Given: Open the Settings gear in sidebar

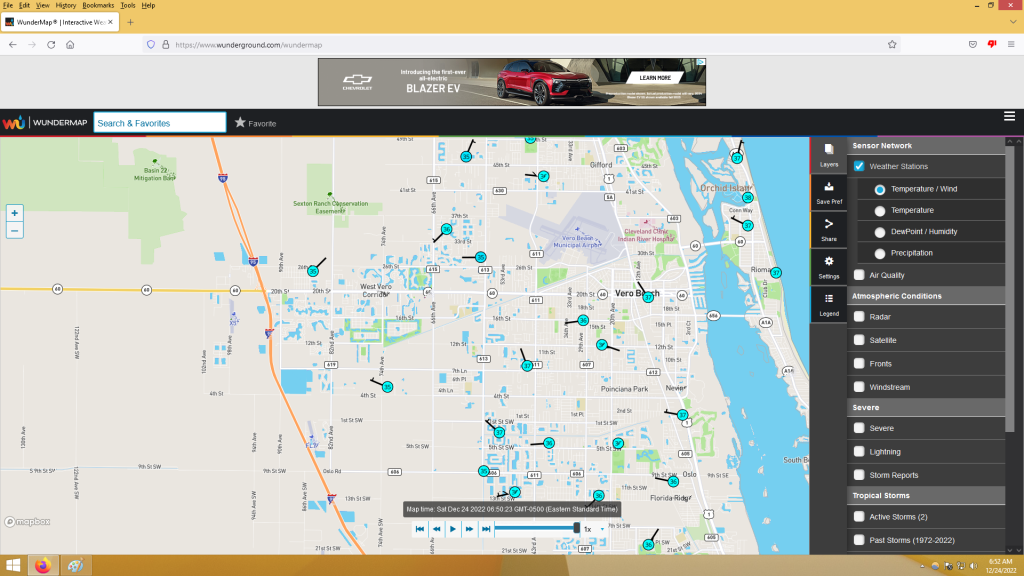Looking at the screenshot, I should [829, 267].
